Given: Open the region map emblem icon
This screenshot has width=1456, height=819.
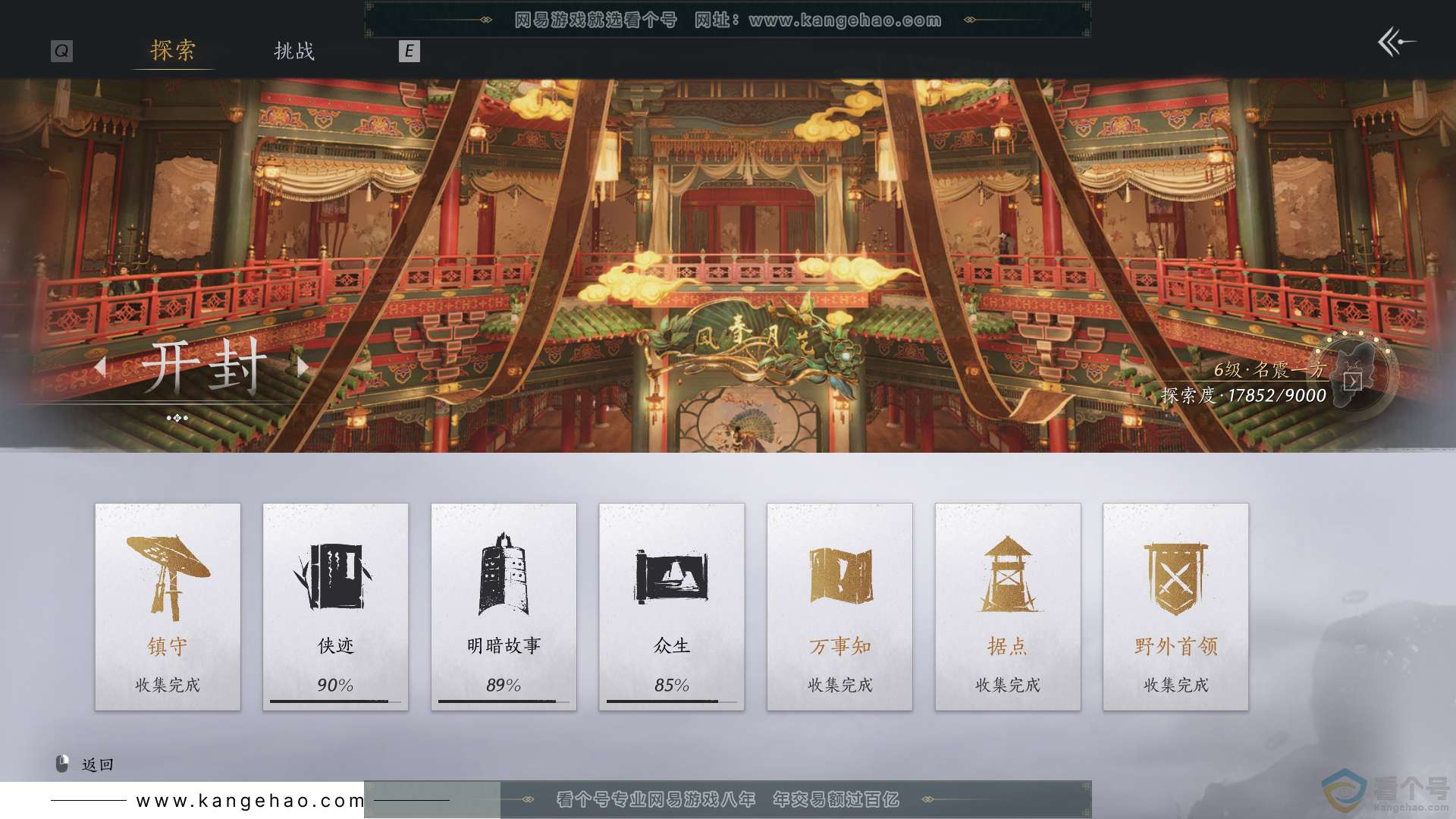Looking at the screenshot, I should [x=1354, y=375].
